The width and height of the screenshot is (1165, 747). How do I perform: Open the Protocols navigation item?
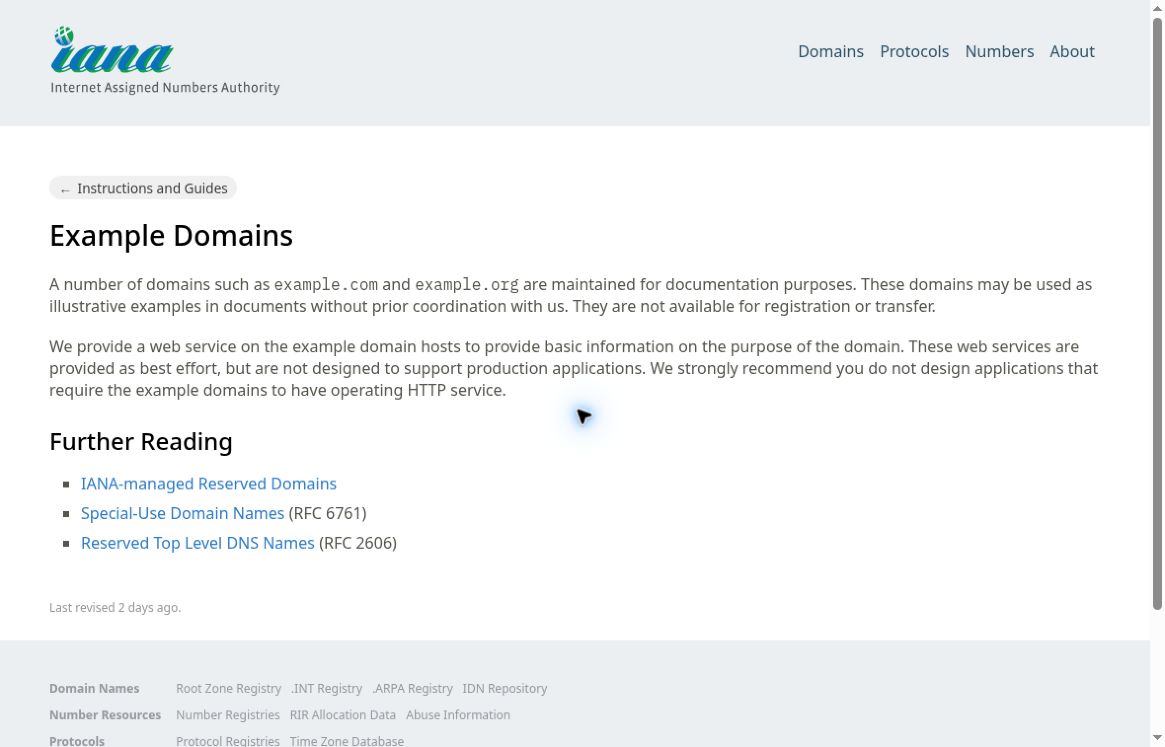914,51
